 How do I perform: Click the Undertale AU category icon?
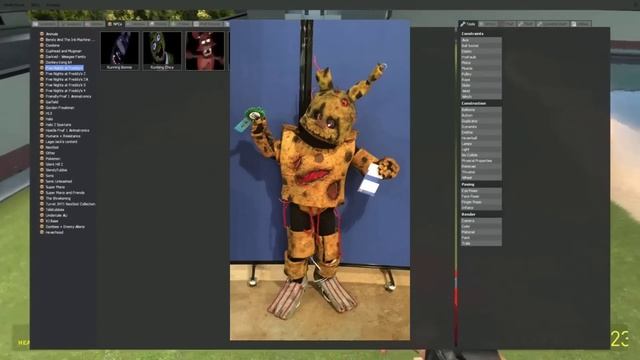(x=42, y=215)
